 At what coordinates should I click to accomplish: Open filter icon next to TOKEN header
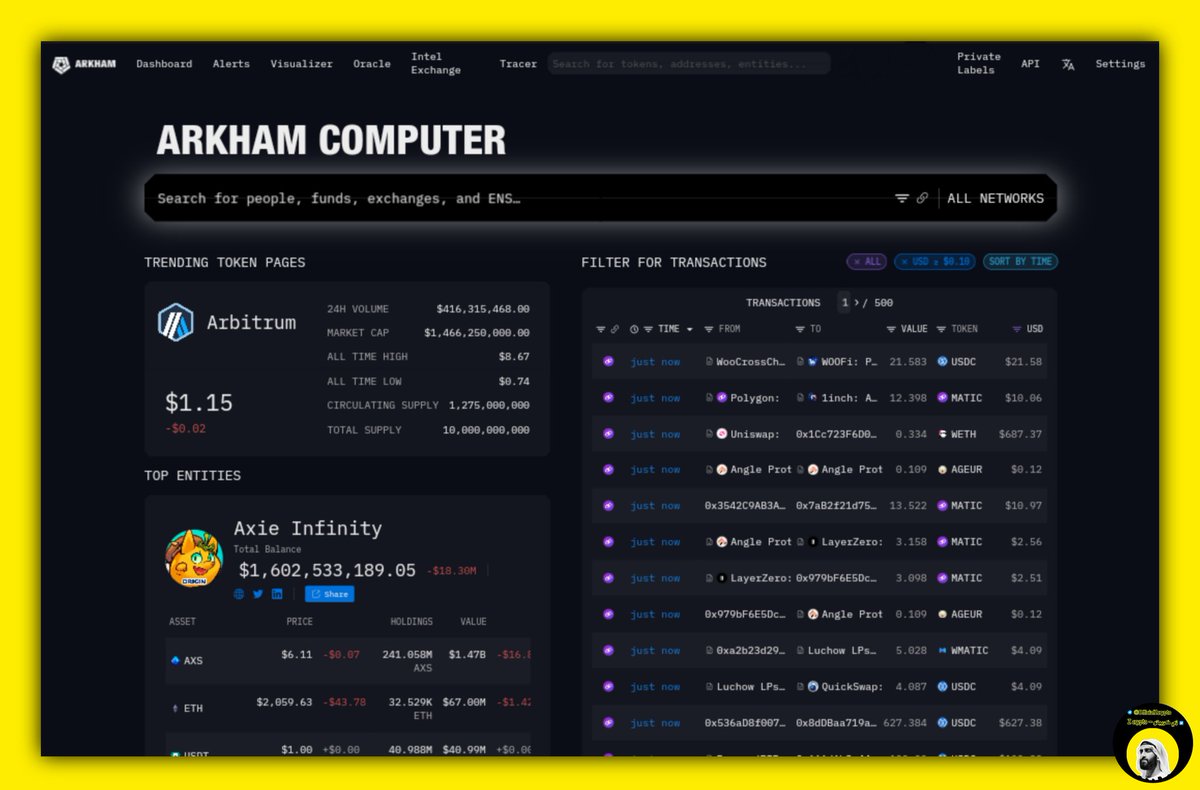point(942,329)
